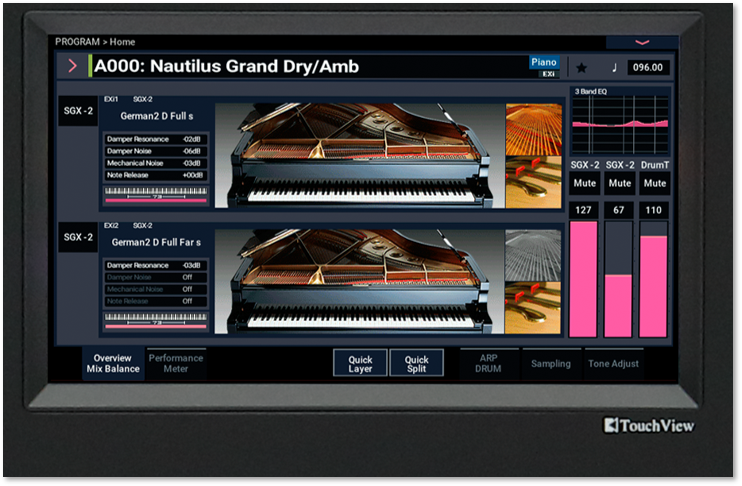
Task: Switch to Overview Mix Balance tab
Action: coord(113,363)
